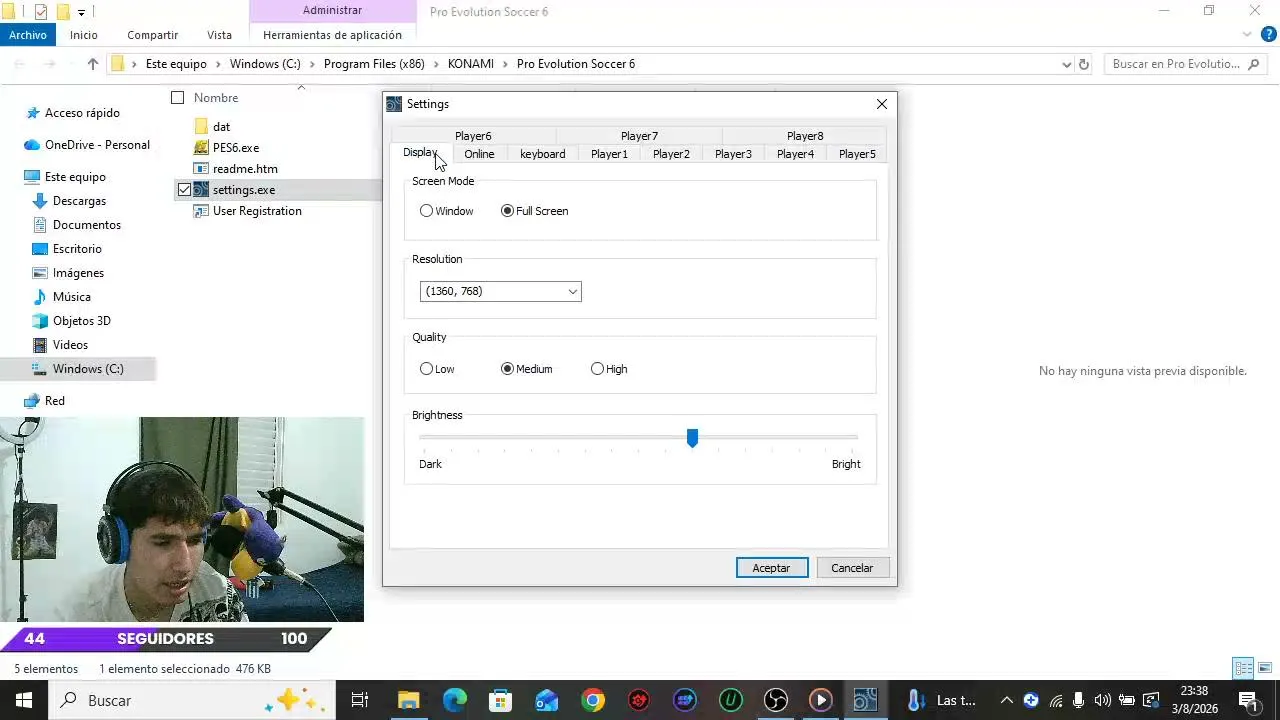Open Música folder in sidebar
Image resolution: width=1280 pixels, height=720 pixels.
click(x=72, y=297)
